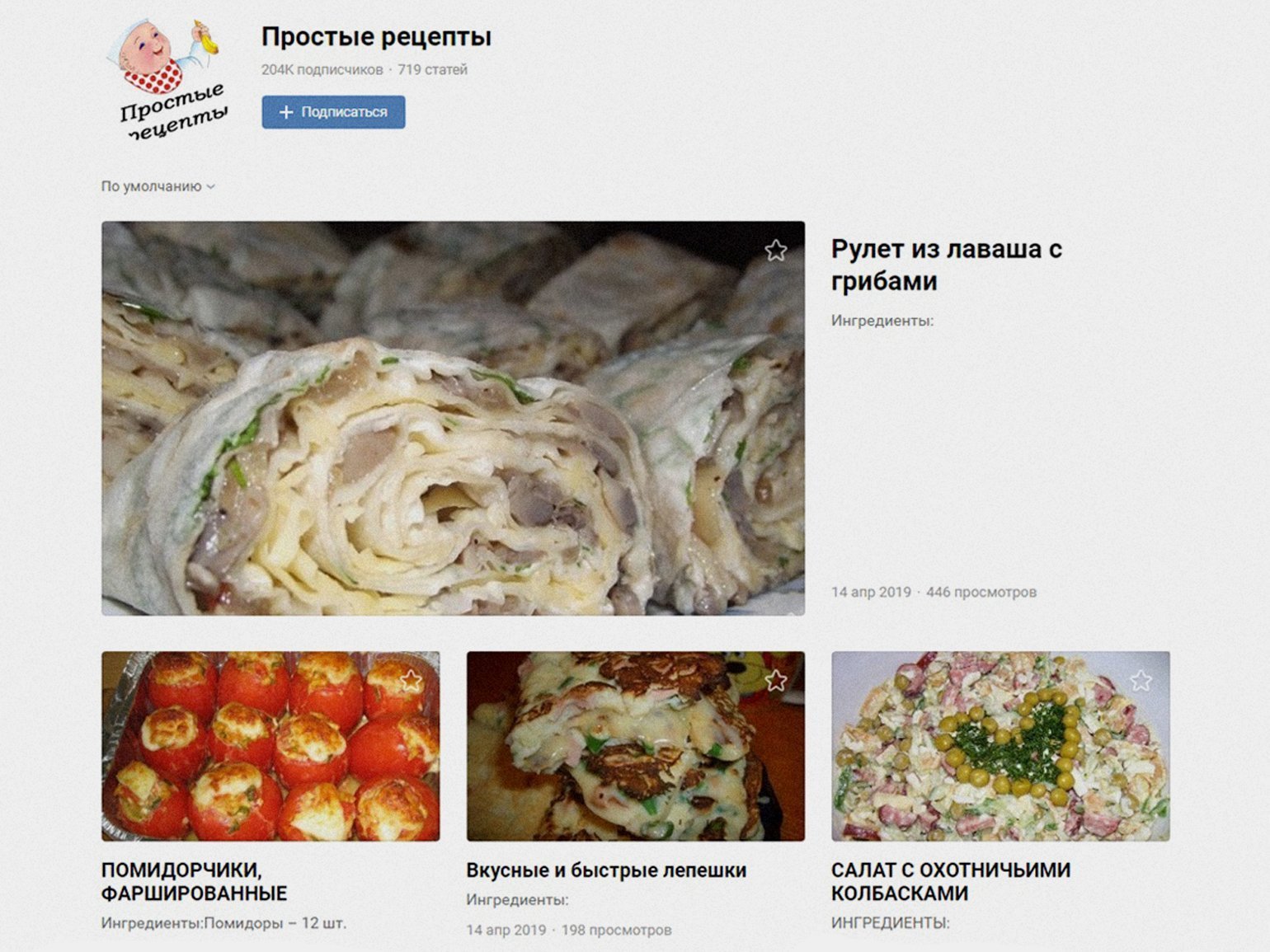Click the 204K подписчиков count
The height and width of the screenshot is (952, 1270).
pos(322,70)
